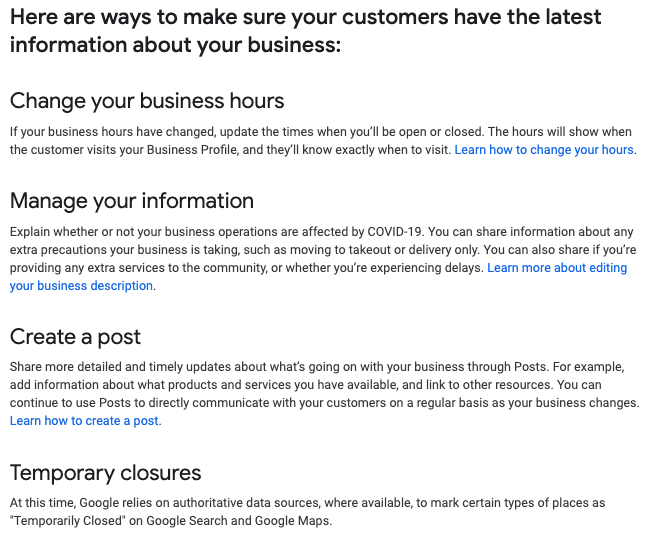Click the paragraph starting 'Share more detailed'
Image resolution: width=654 pixels, height=535 pixels.
tap(324, 394)
